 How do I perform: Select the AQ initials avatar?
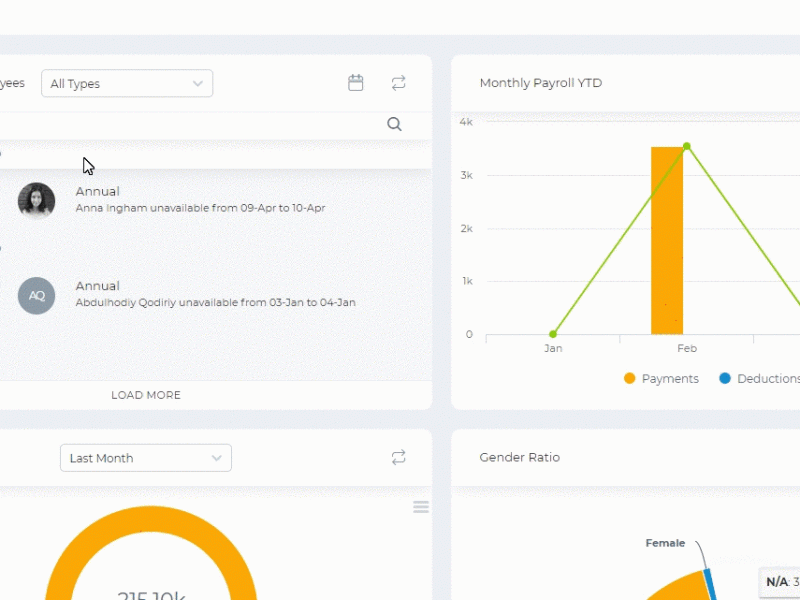[36, 295]
